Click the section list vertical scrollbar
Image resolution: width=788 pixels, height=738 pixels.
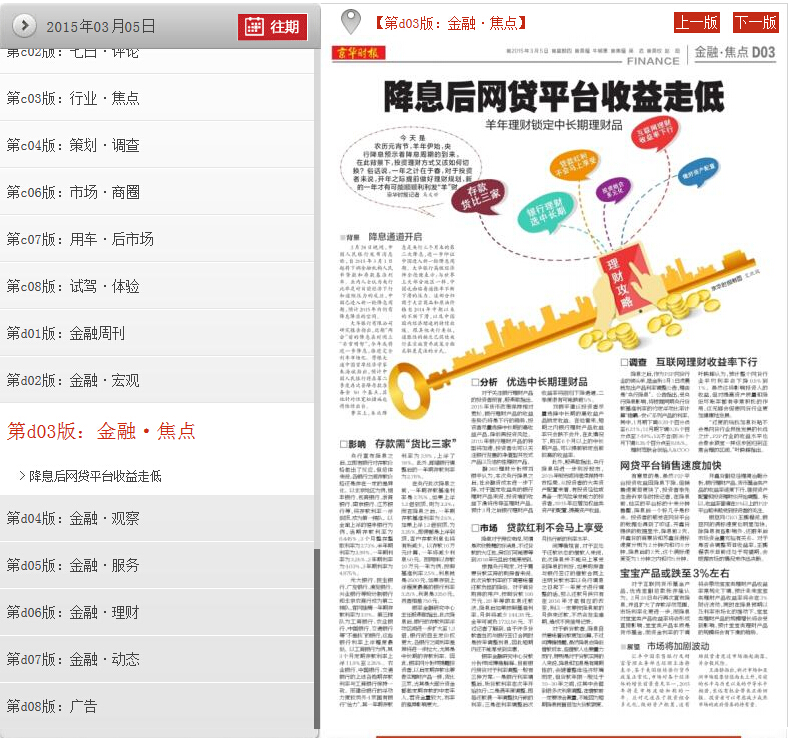click(x=317, y=638)
